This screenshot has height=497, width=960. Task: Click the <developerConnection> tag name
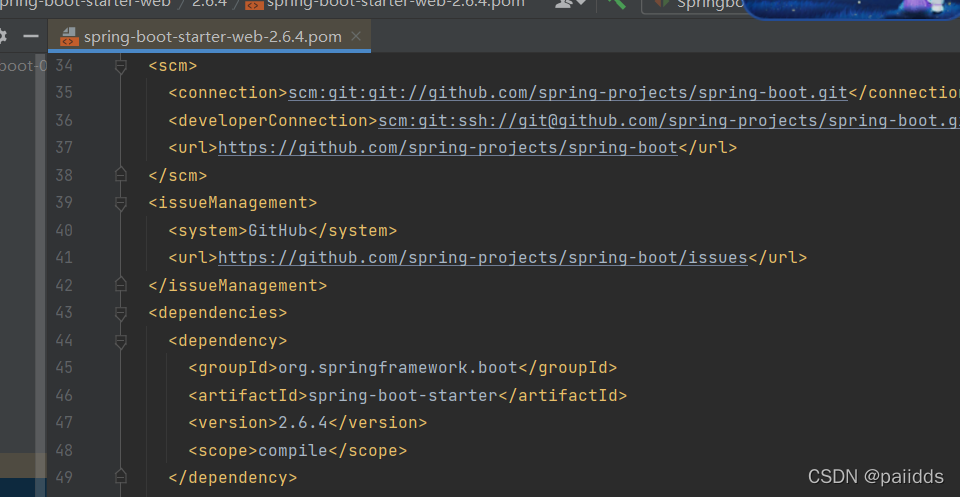[x=273, y=121]
